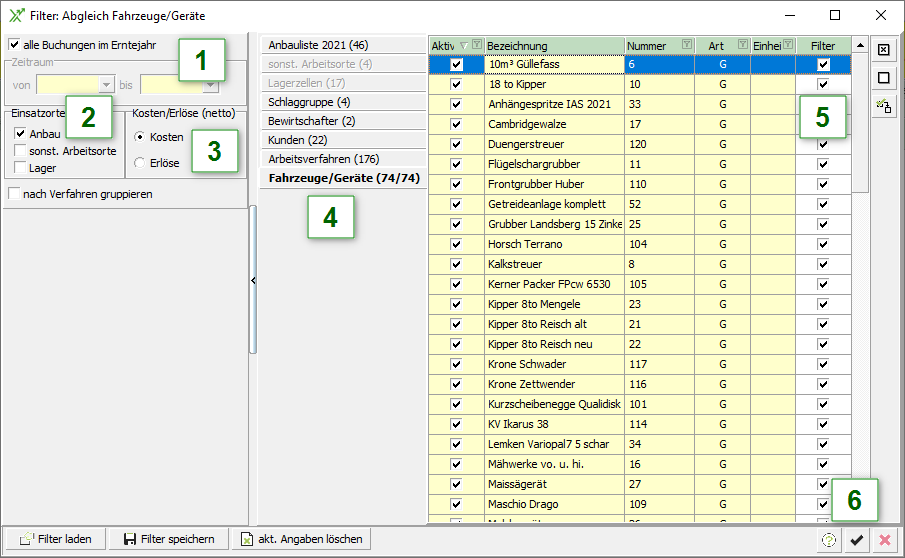Click the deselect-all icon with X box

click(883, 49)
